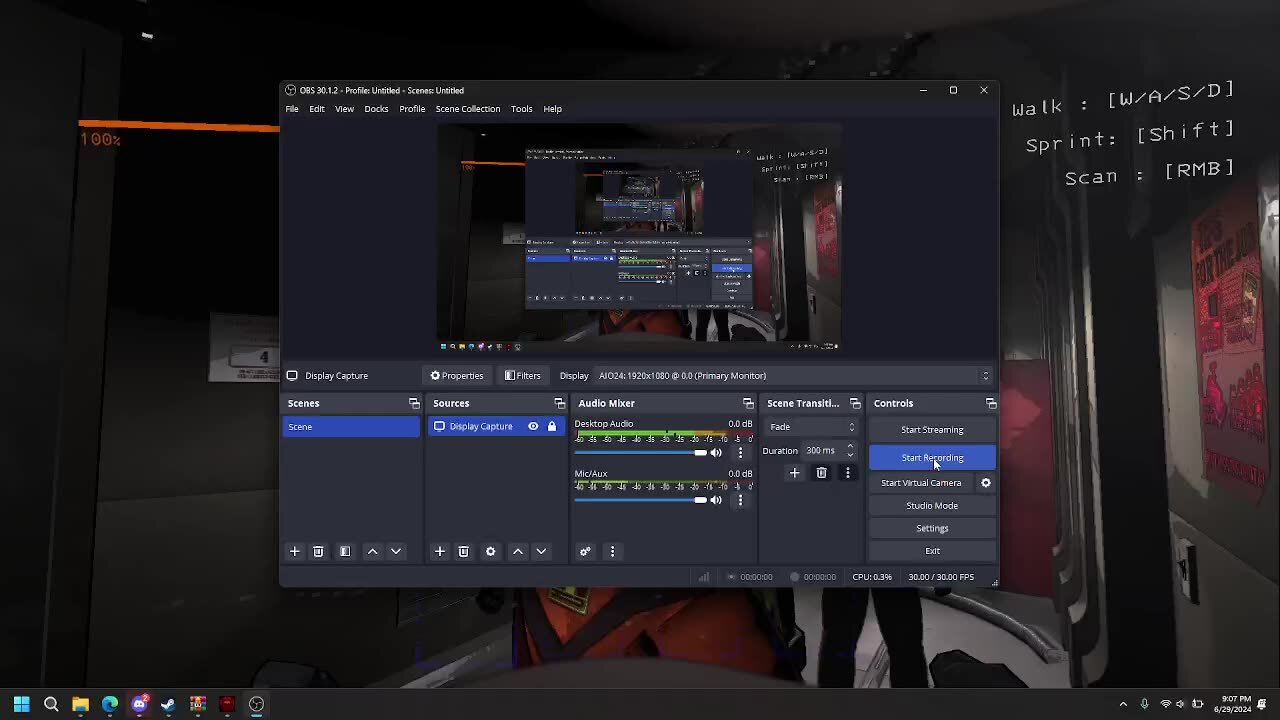Image resolution: width=1280 pixels, height=720 pixels.
Task: Open the Fade transition dropdown
Action: (811, 427)
